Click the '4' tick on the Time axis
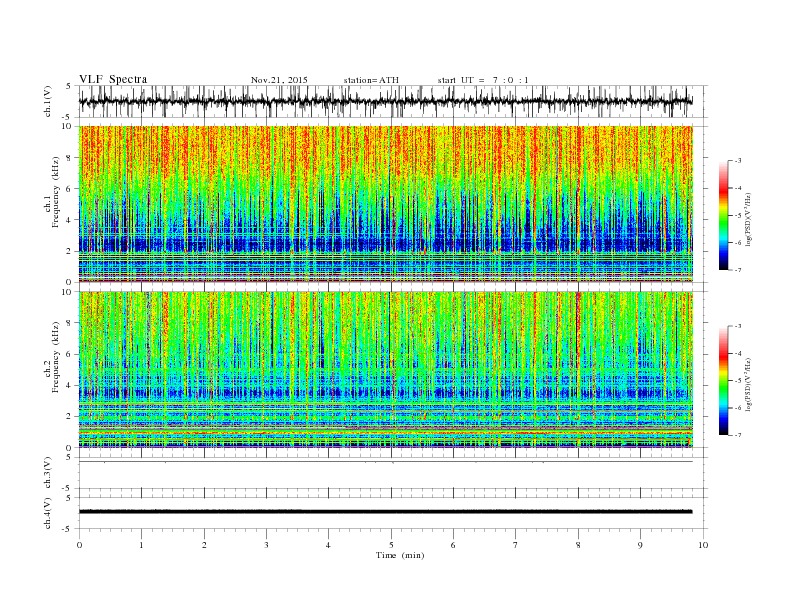Screen dimensions: 792x612 click(328, 545)
